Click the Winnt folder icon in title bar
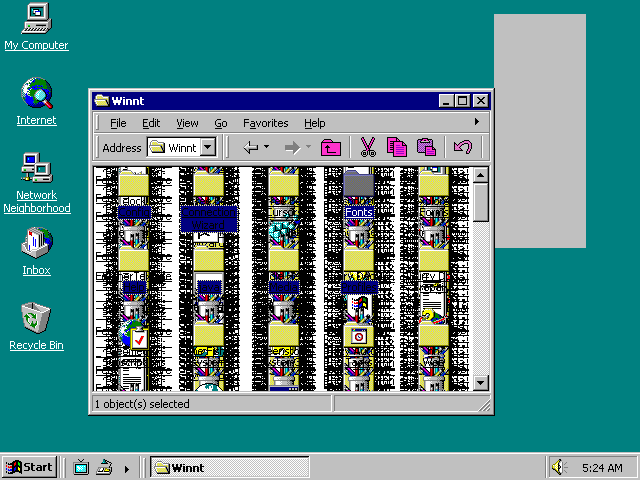640x480 pixels. 102,100
